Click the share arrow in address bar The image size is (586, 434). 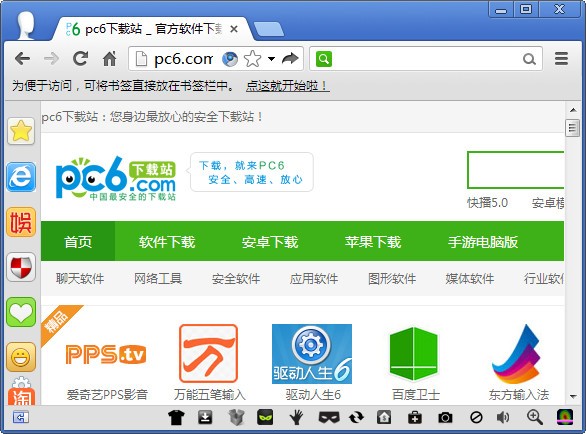[290, 58]
